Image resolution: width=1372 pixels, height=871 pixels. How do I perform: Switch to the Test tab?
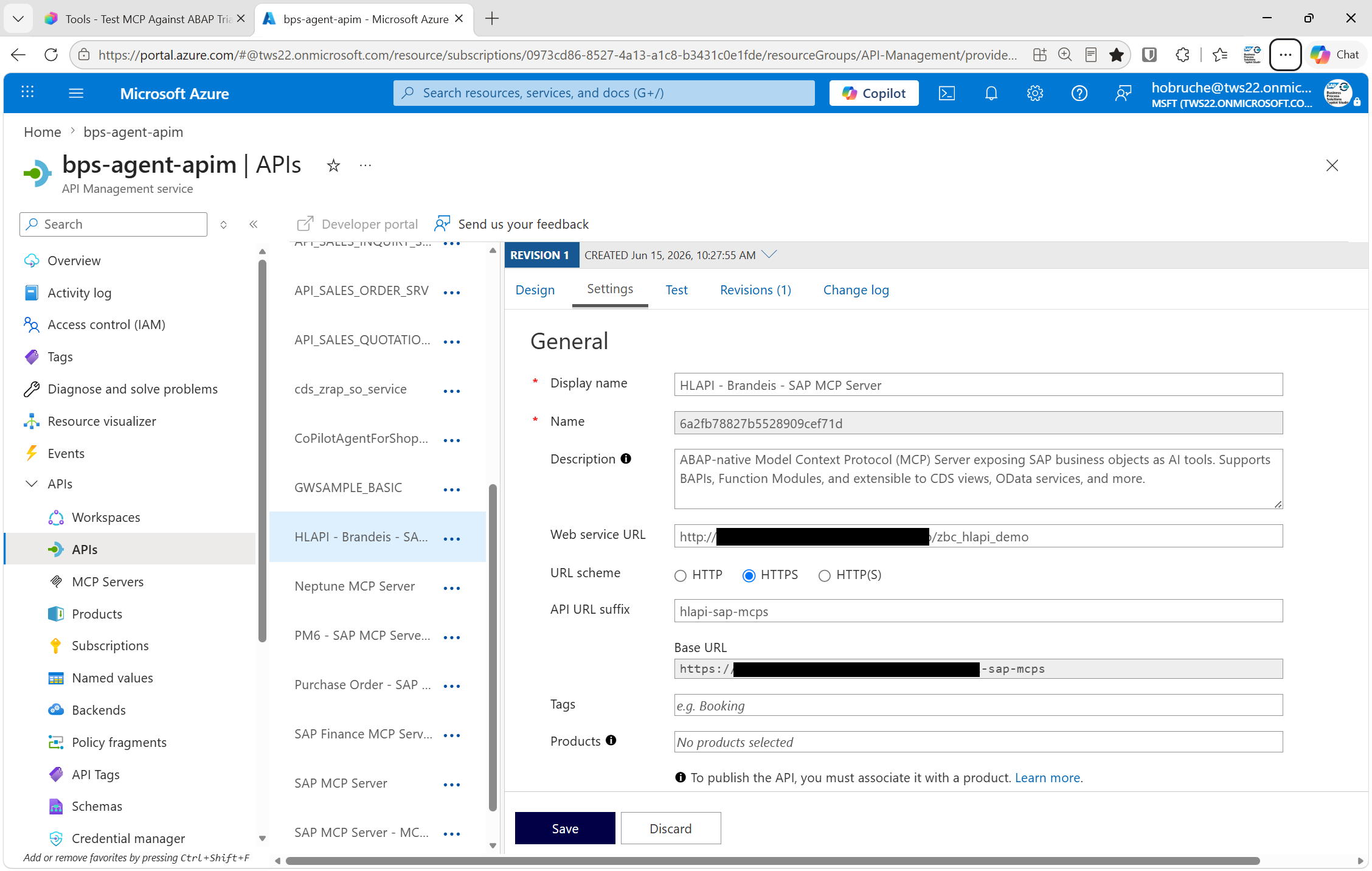click(x=676, y=290)
